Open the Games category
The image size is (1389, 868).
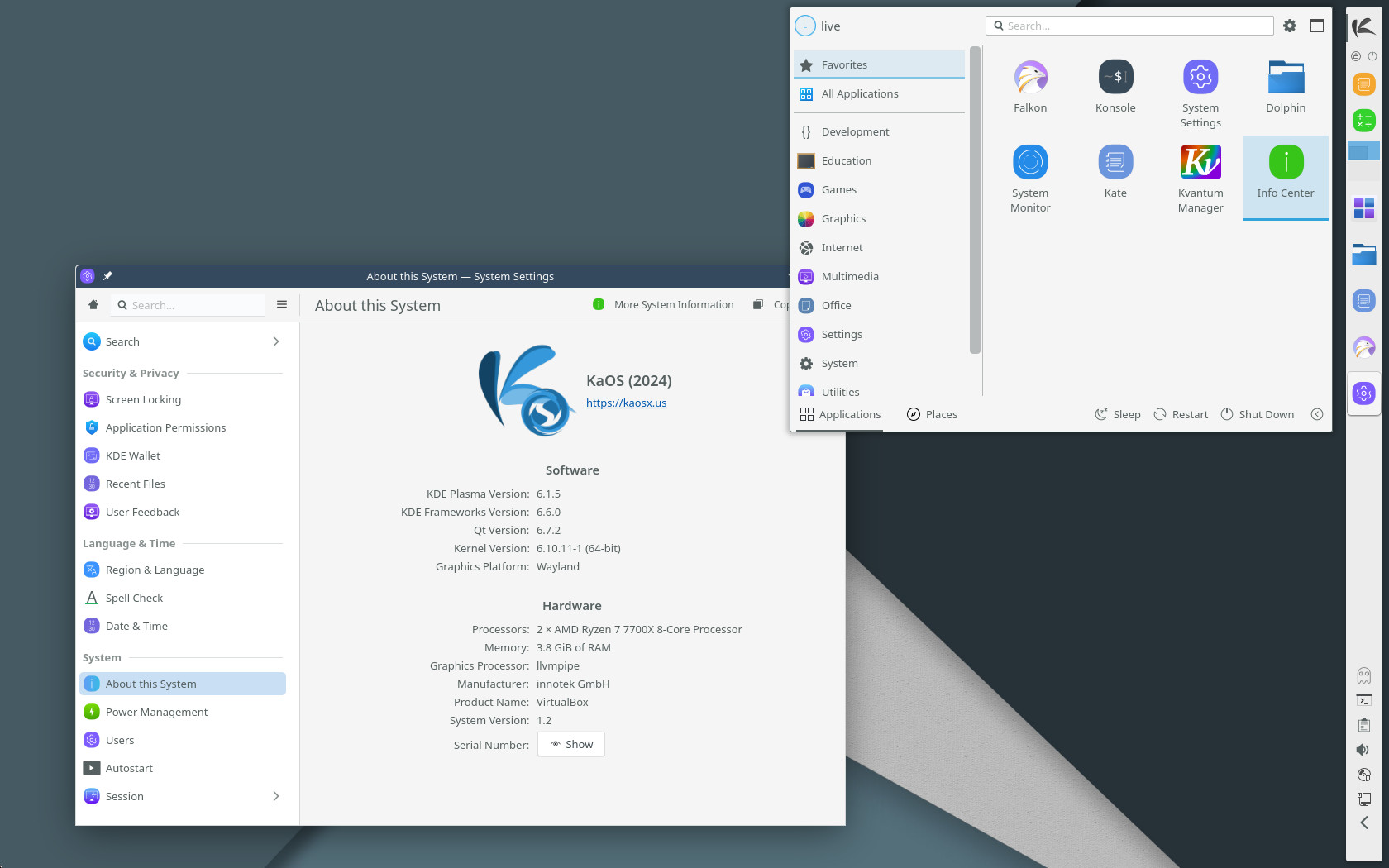(x=880, y=189)
